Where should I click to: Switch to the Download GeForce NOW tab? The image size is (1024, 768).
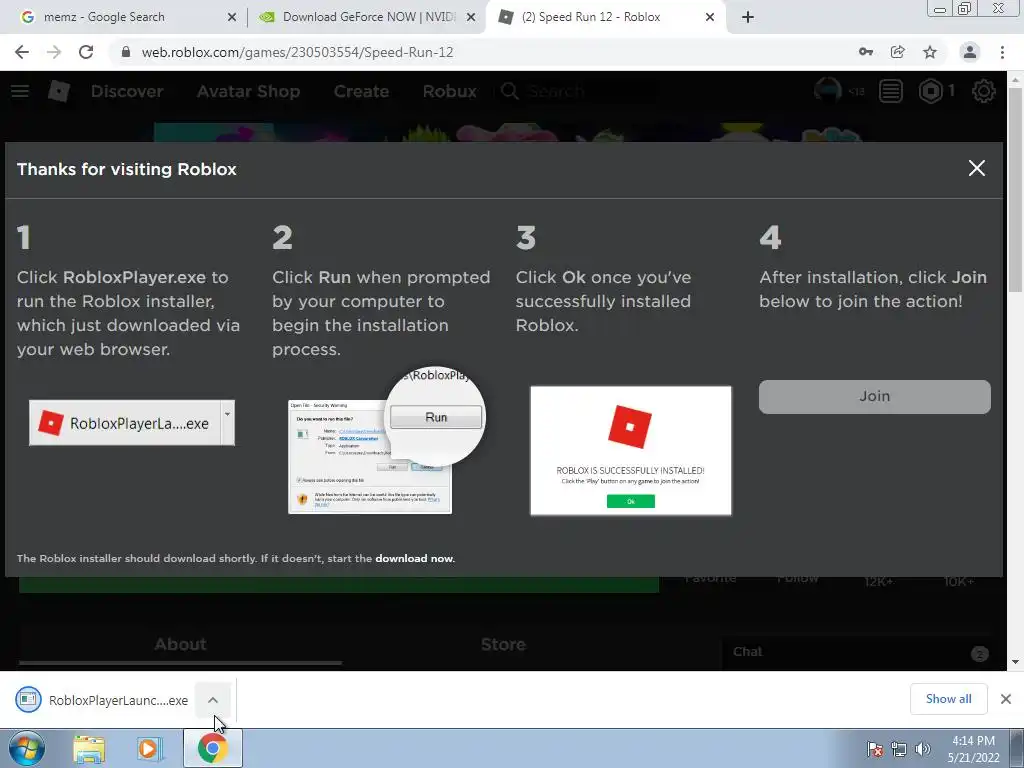(x=366, y=18)
